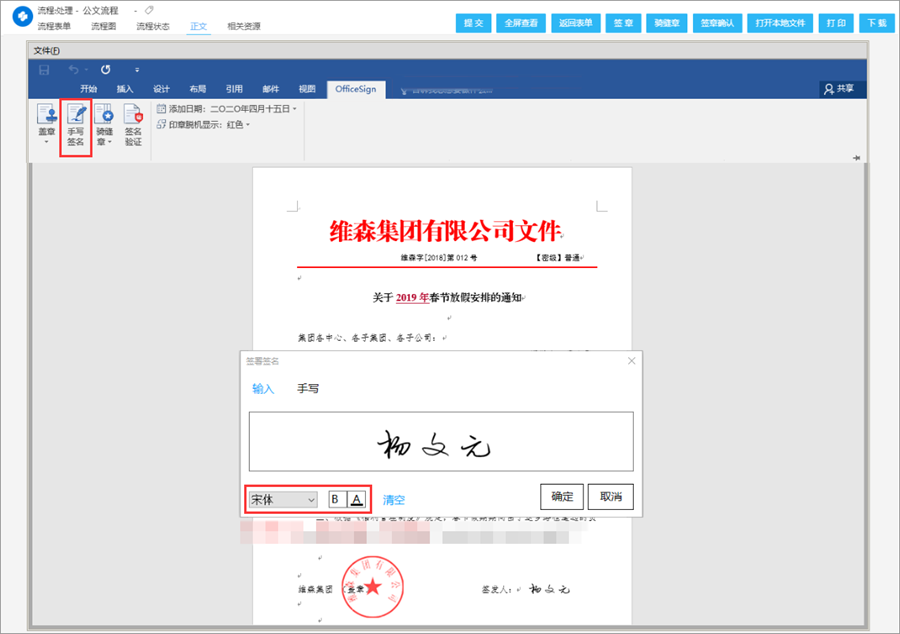
Task: Click the 签章 button in top bar
Action: coord(623,23)
